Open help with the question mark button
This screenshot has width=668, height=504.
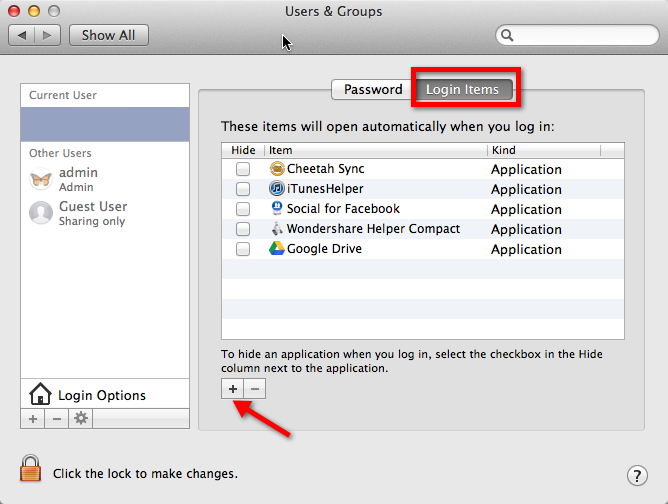[x=637, y=475]
